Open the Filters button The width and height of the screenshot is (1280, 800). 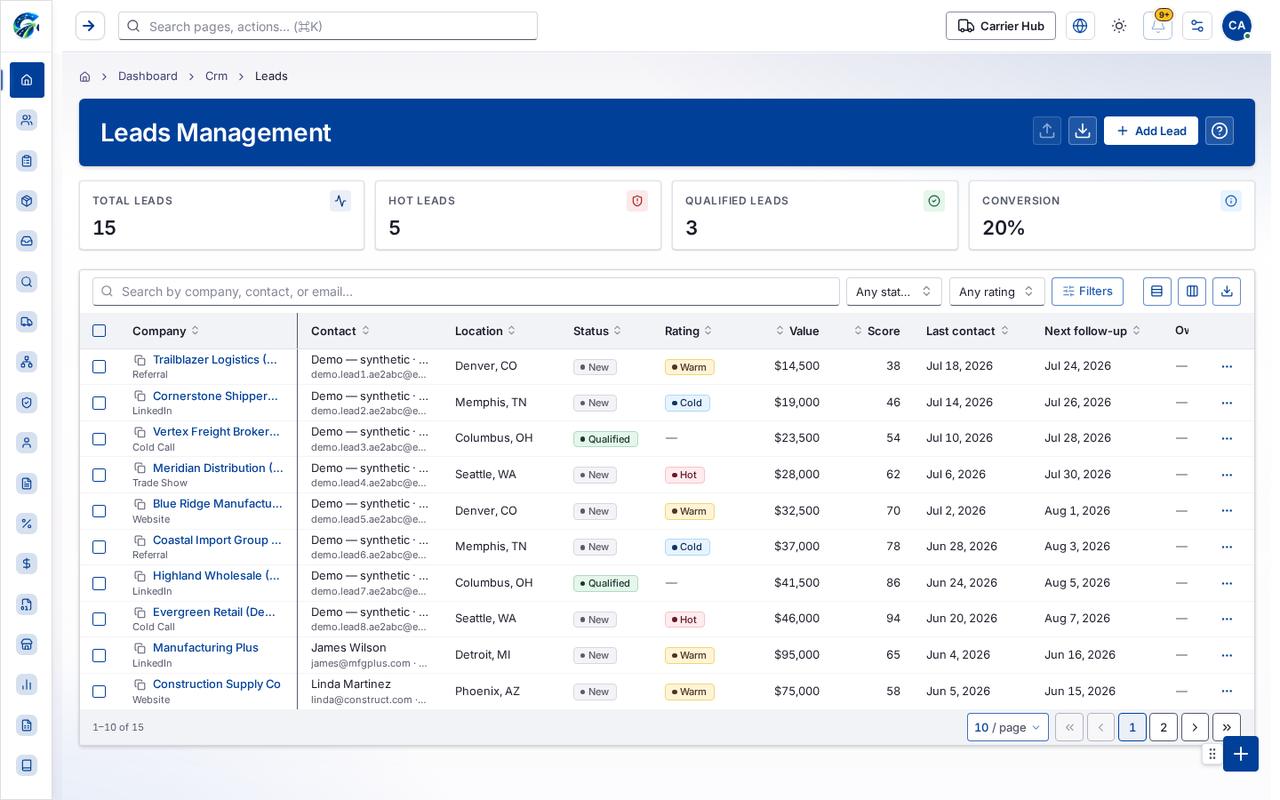(1087, 291)
